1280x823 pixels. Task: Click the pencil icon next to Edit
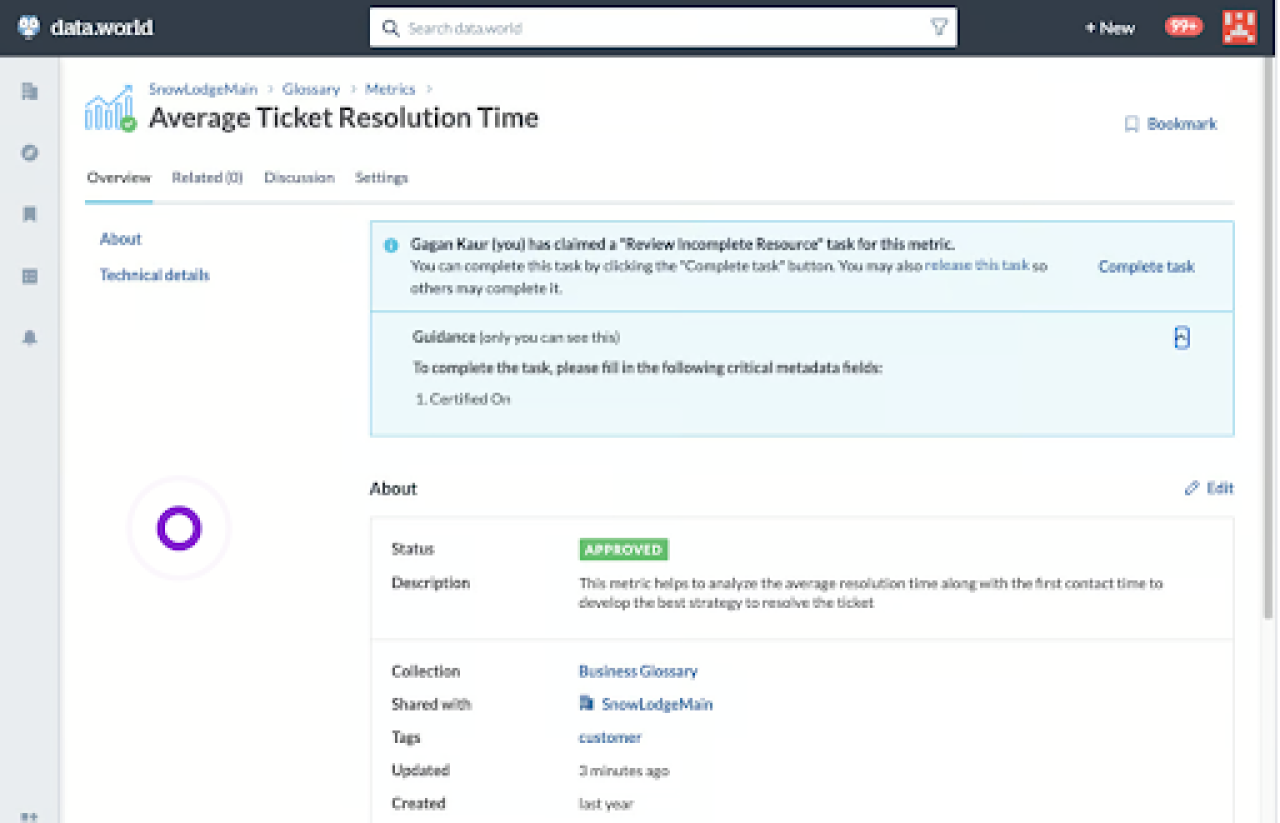(x=1191, y=488)
